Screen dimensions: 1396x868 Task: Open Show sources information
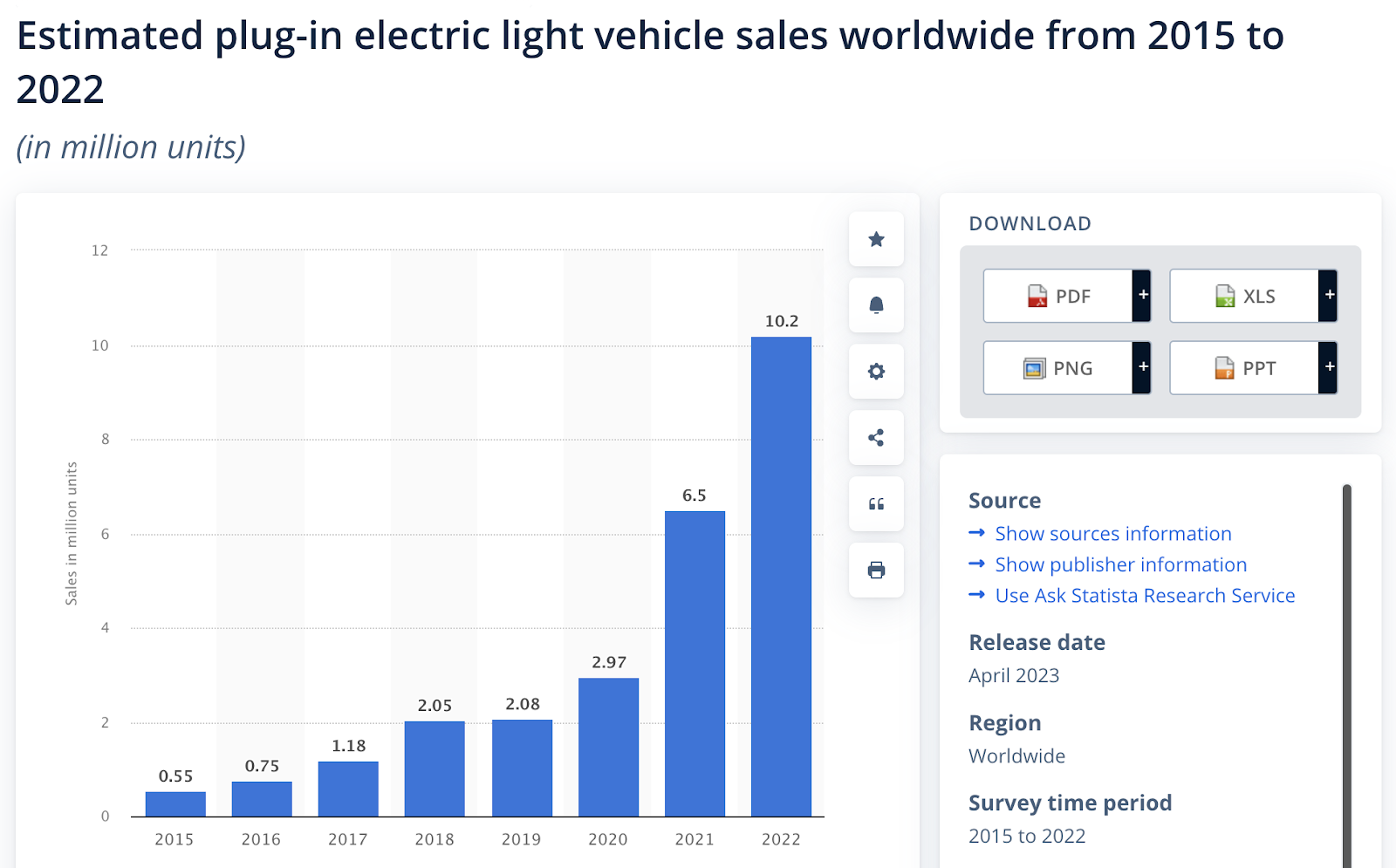point(1112,533)
